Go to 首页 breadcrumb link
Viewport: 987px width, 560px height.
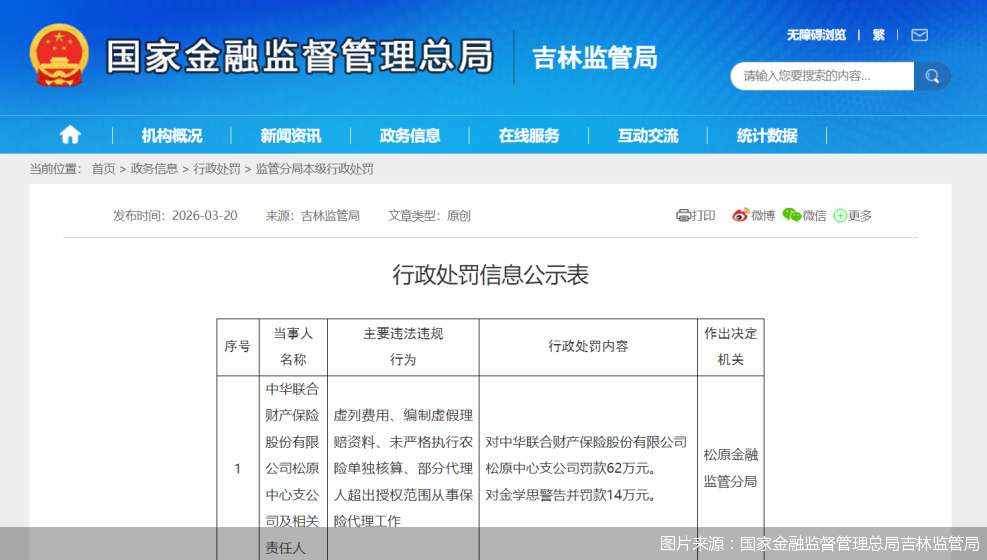coord(104,169)
